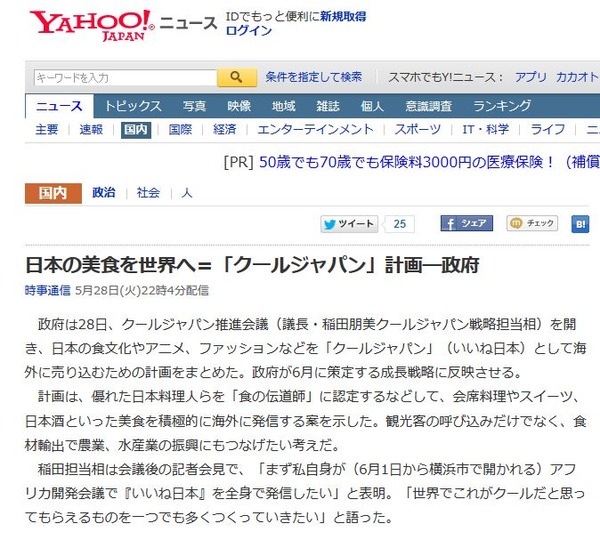This screenshot has width=600, height=548.
Task: Open the 時事通信 source link
Action: [x=48, y=290]
